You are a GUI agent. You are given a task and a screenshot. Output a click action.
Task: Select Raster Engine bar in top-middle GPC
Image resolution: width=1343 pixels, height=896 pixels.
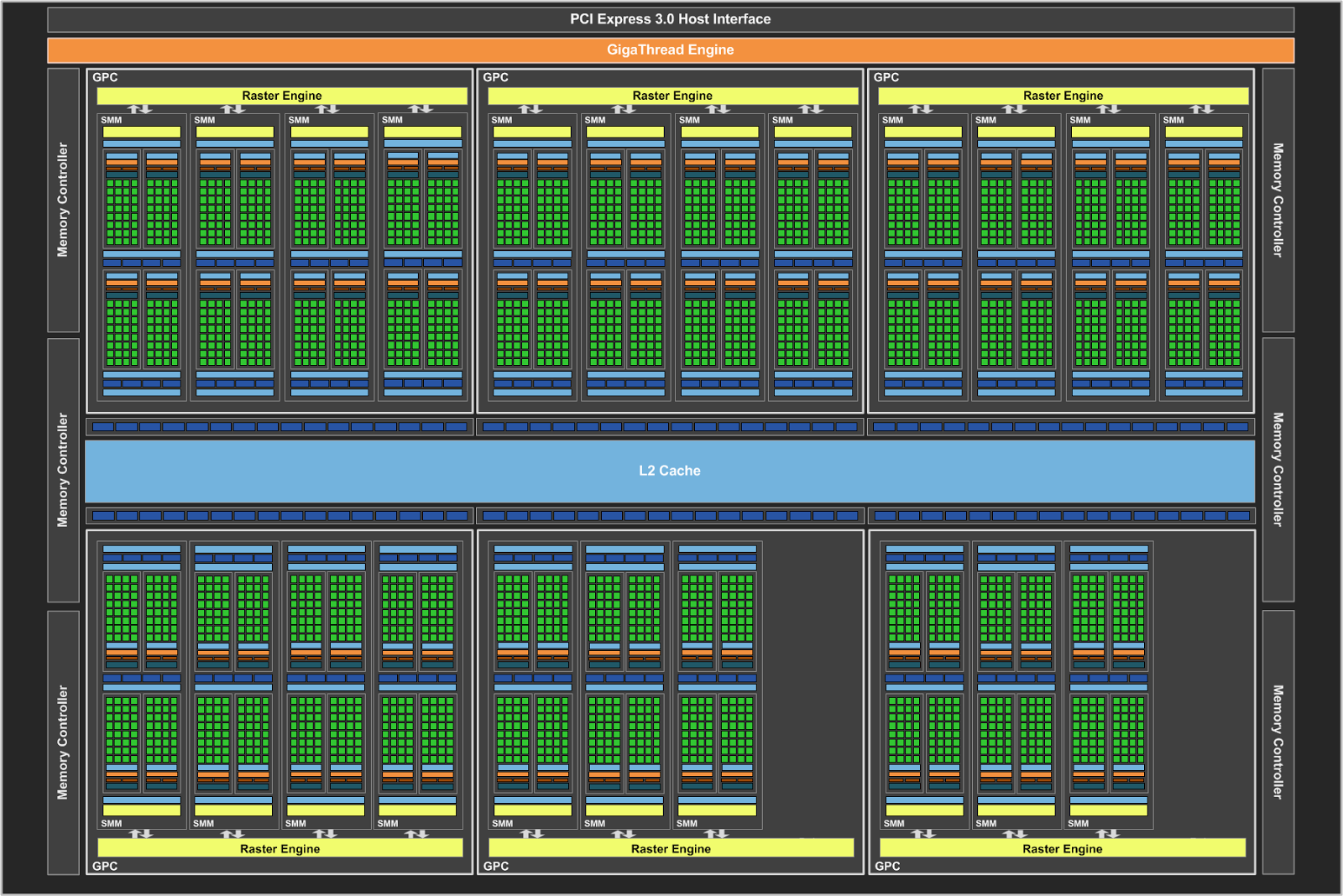[x=672, y=96]
